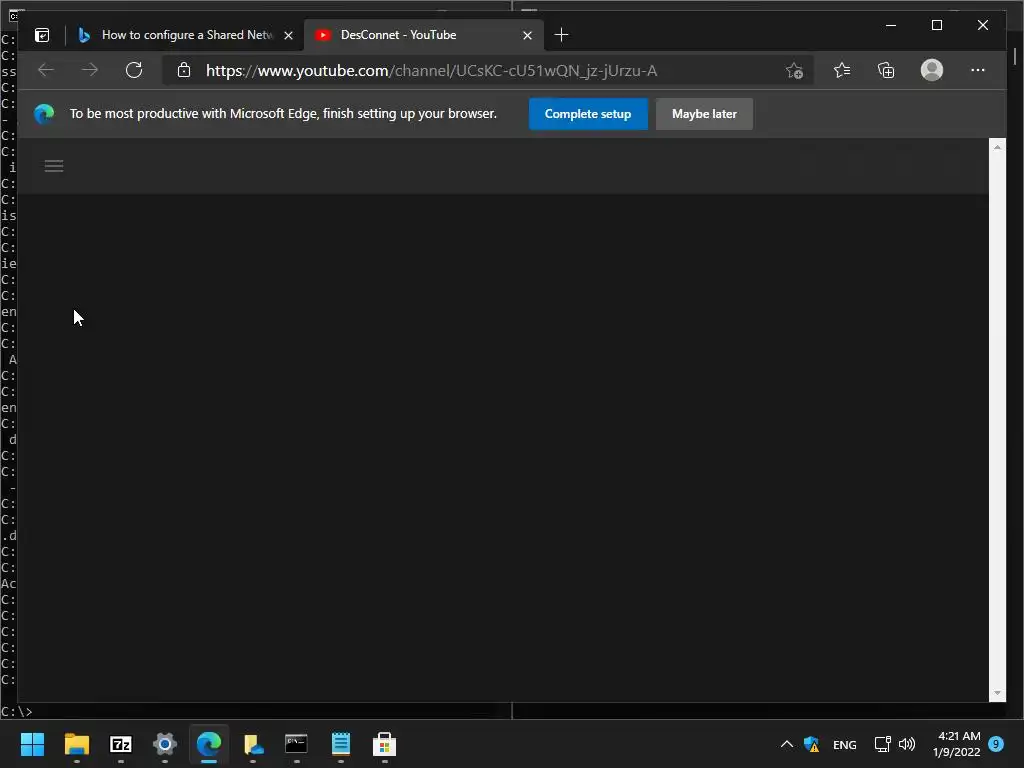The width and height of the screenshot is (1024, 768).
Task: Open the Favorites list icon
Action: coord(842,70)
